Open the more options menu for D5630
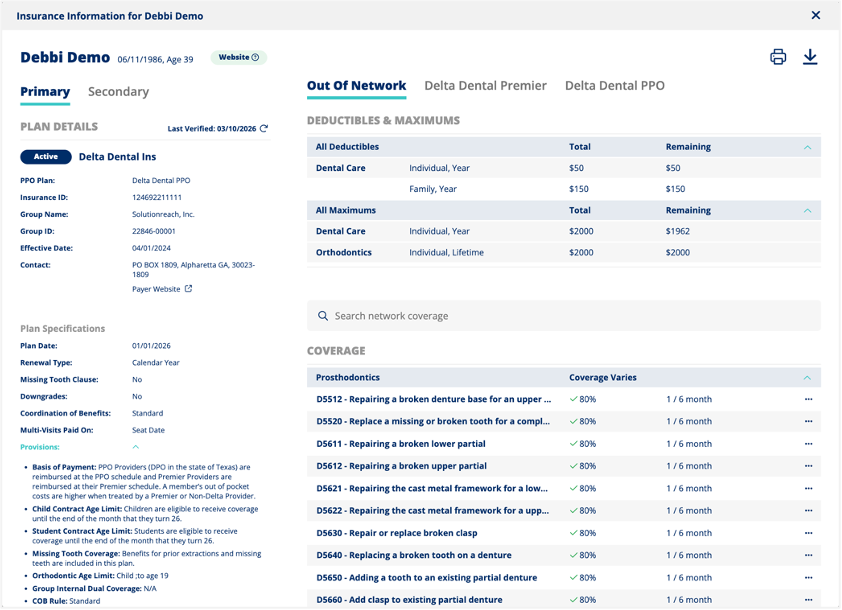The width and height of the screenshot is (842, 610). pyautogui.click(x=809, y=533)
